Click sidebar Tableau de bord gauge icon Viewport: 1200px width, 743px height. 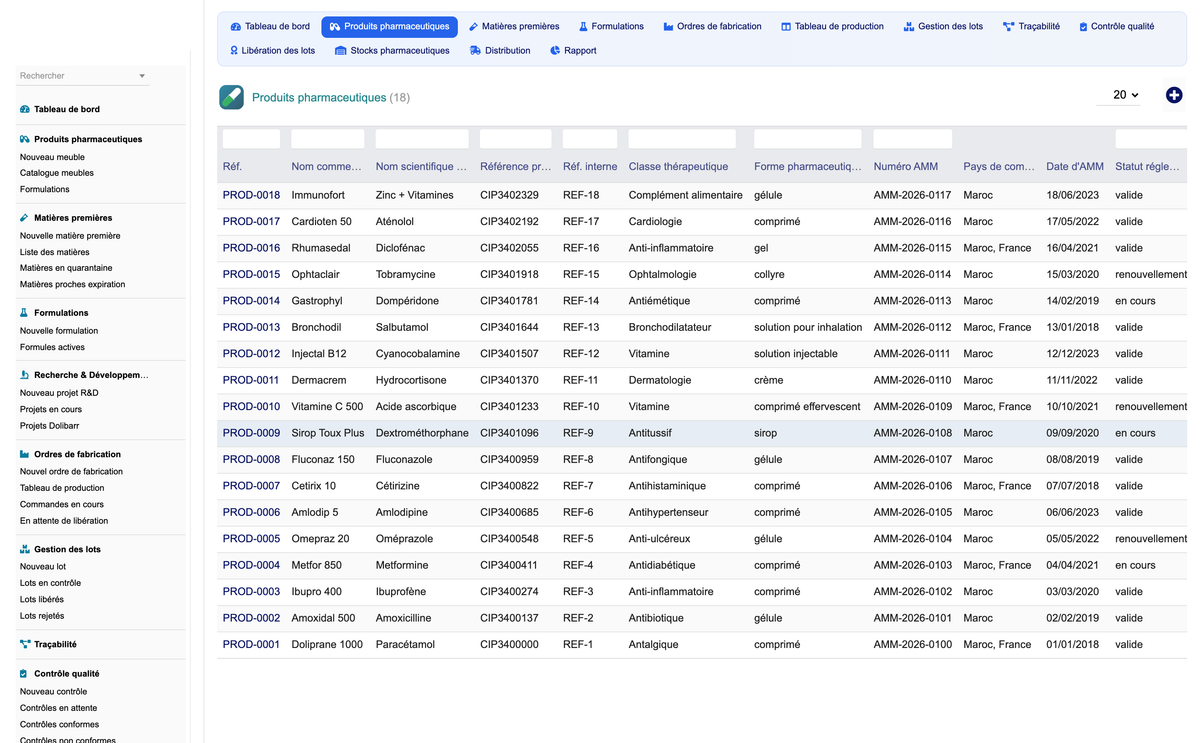click(x=25, y=109)
